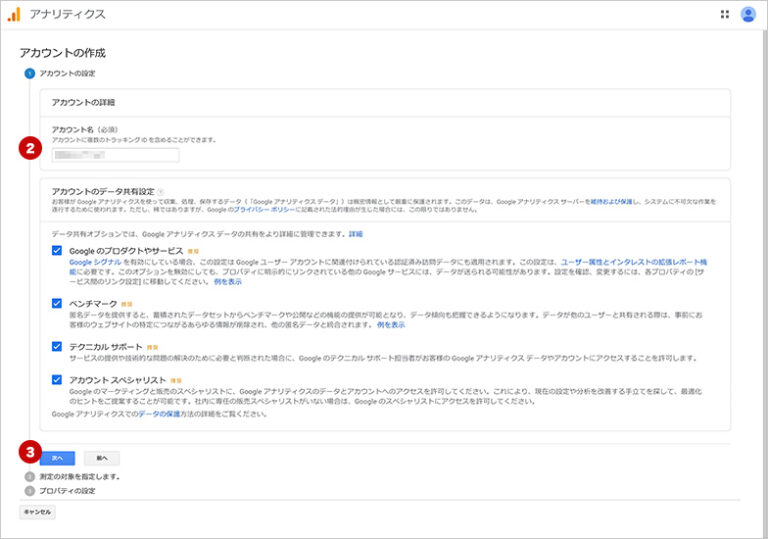The height and width of the screenshot is (539, 768).
Task: Click the gray step circle beside 測定の対象を指定します
Action: click(29, 476)
